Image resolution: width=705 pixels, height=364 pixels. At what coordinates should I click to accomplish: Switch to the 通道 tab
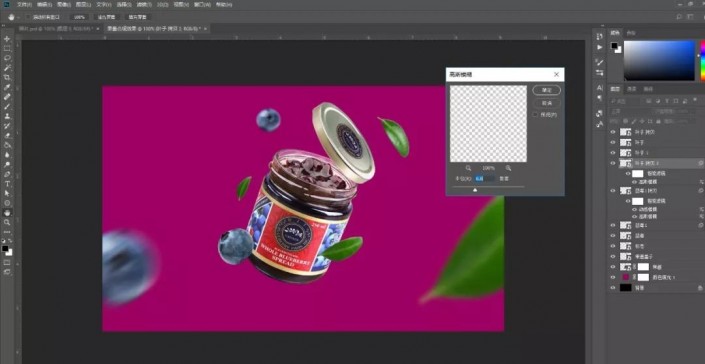tap(632, 89)
